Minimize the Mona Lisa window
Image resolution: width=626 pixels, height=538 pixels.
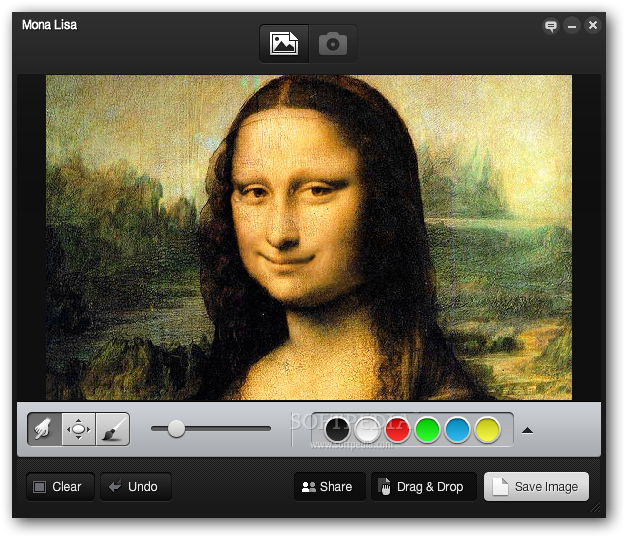tap(572, 26)
